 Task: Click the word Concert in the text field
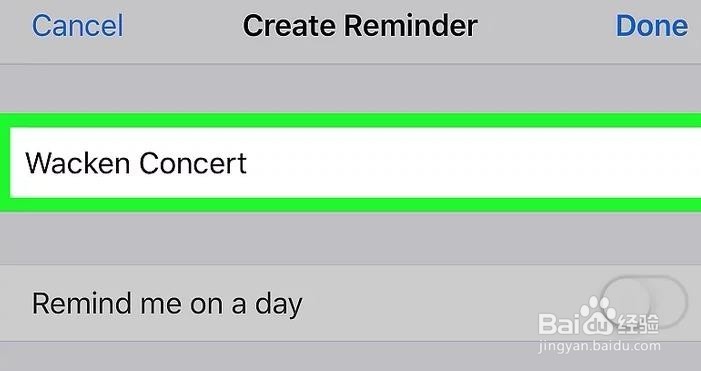click(193, 163)
